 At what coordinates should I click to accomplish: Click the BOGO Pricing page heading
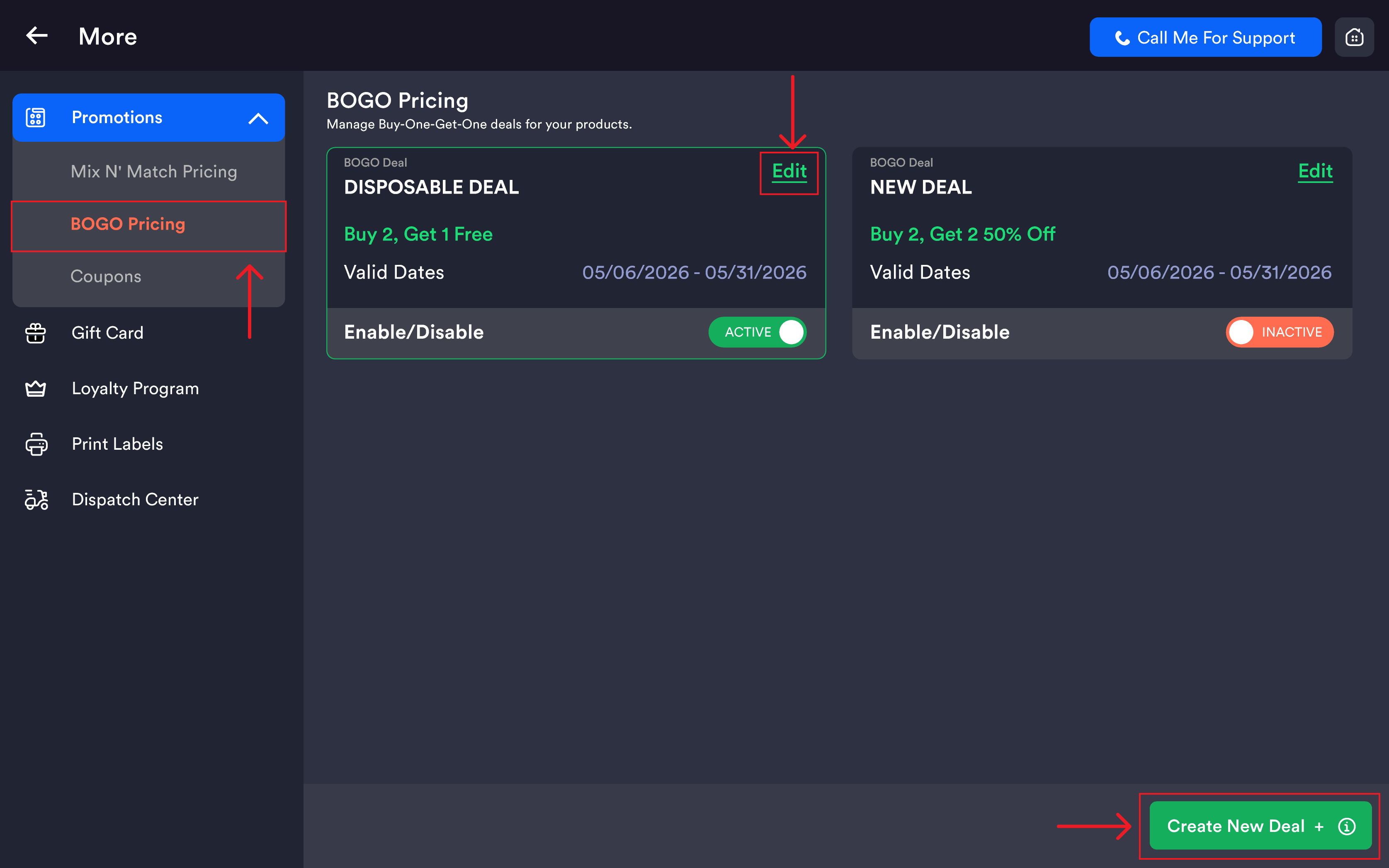397,100
